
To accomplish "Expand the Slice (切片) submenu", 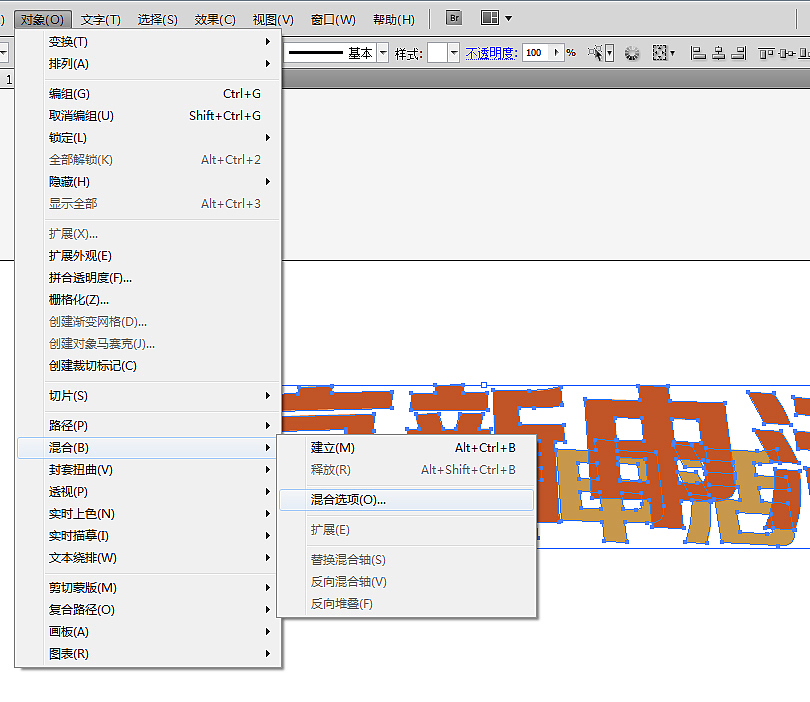I will click(149, 396).
